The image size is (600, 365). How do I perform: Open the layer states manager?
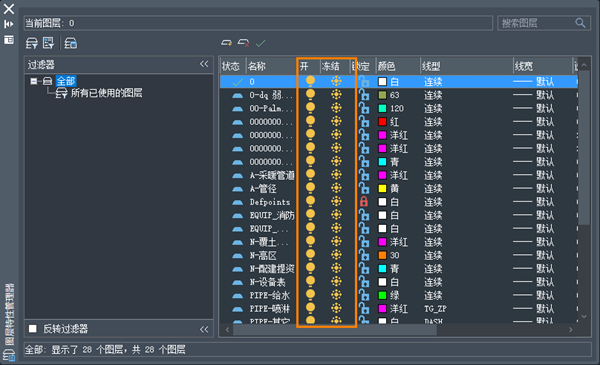[x=70, y=43]
